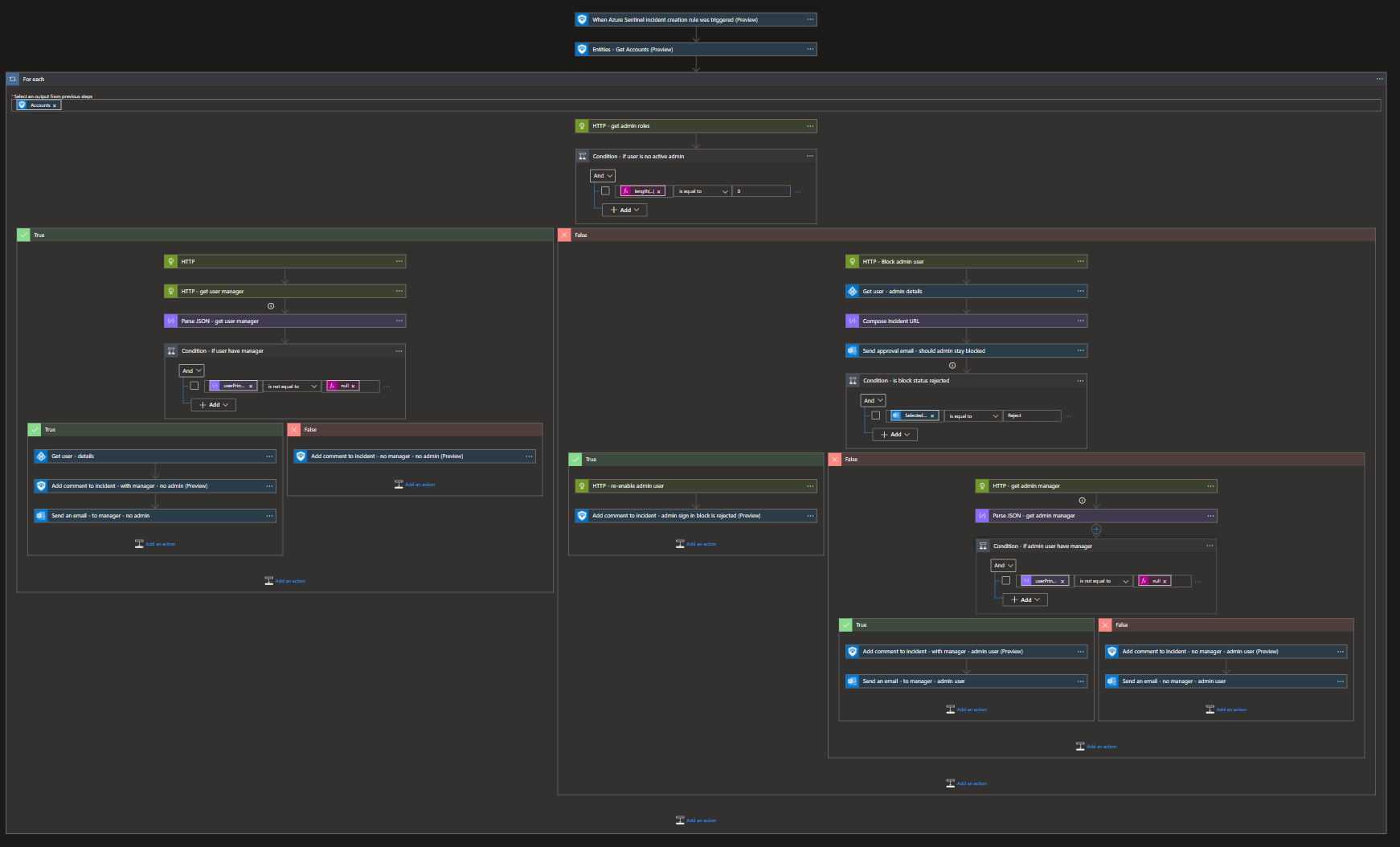1400x847 pixels.
Task: Open ellipsis menu of HTTP - Block admin user
Action: pyautogui.click(x=1081, y=261)
